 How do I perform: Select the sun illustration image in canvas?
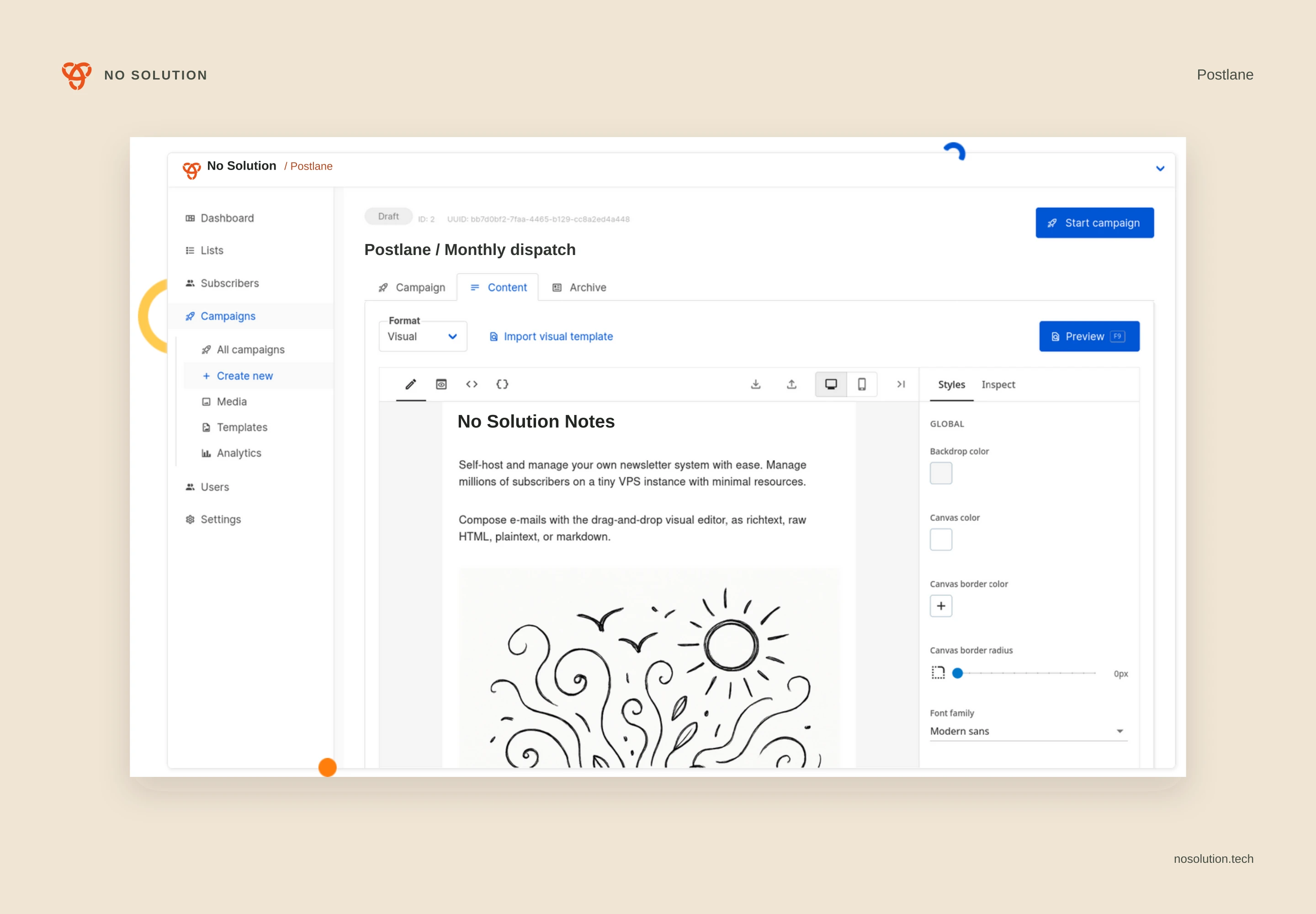[x=649, y=667]
